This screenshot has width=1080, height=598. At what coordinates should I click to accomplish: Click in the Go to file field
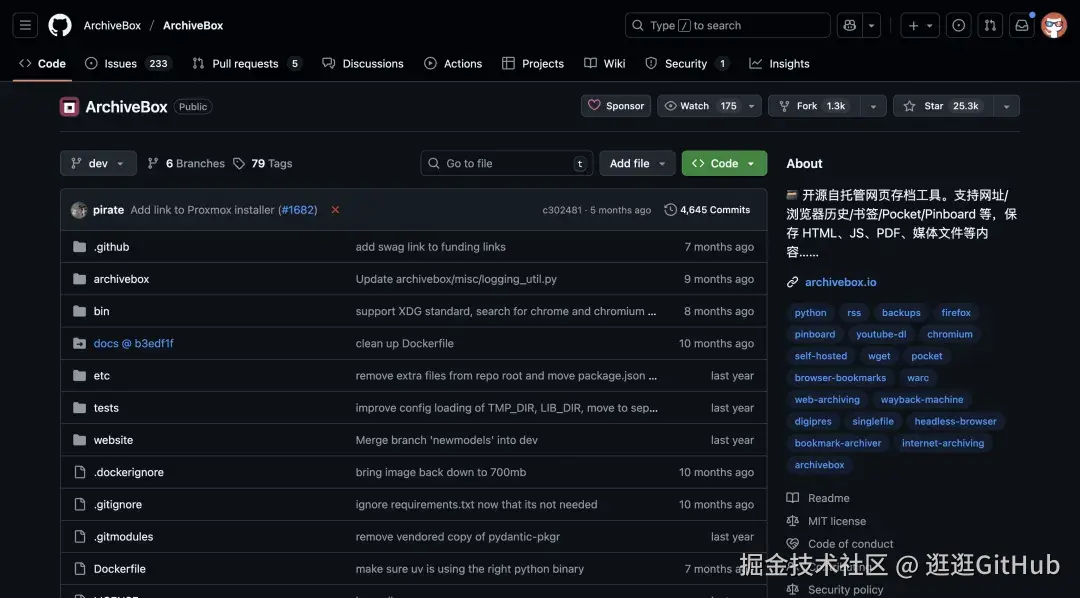[500, 162]
